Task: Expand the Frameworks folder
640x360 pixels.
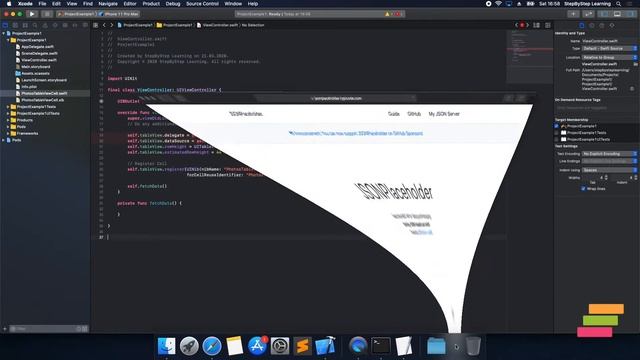Action: 8,133
